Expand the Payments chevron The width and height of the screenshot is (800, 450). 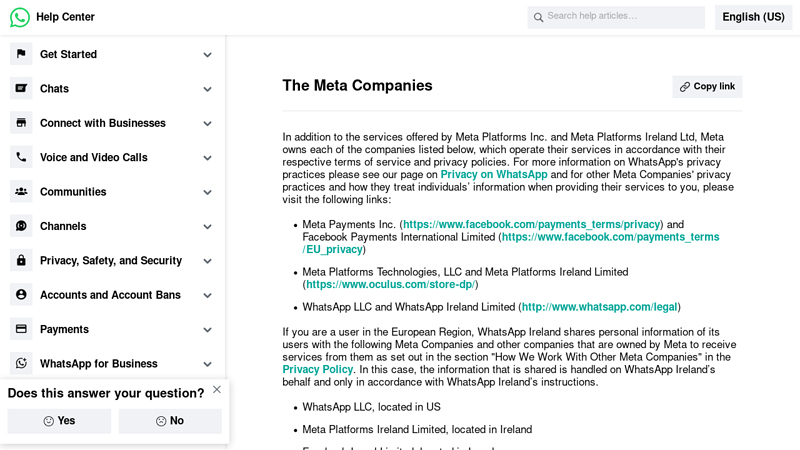click(x=207, y=330)
